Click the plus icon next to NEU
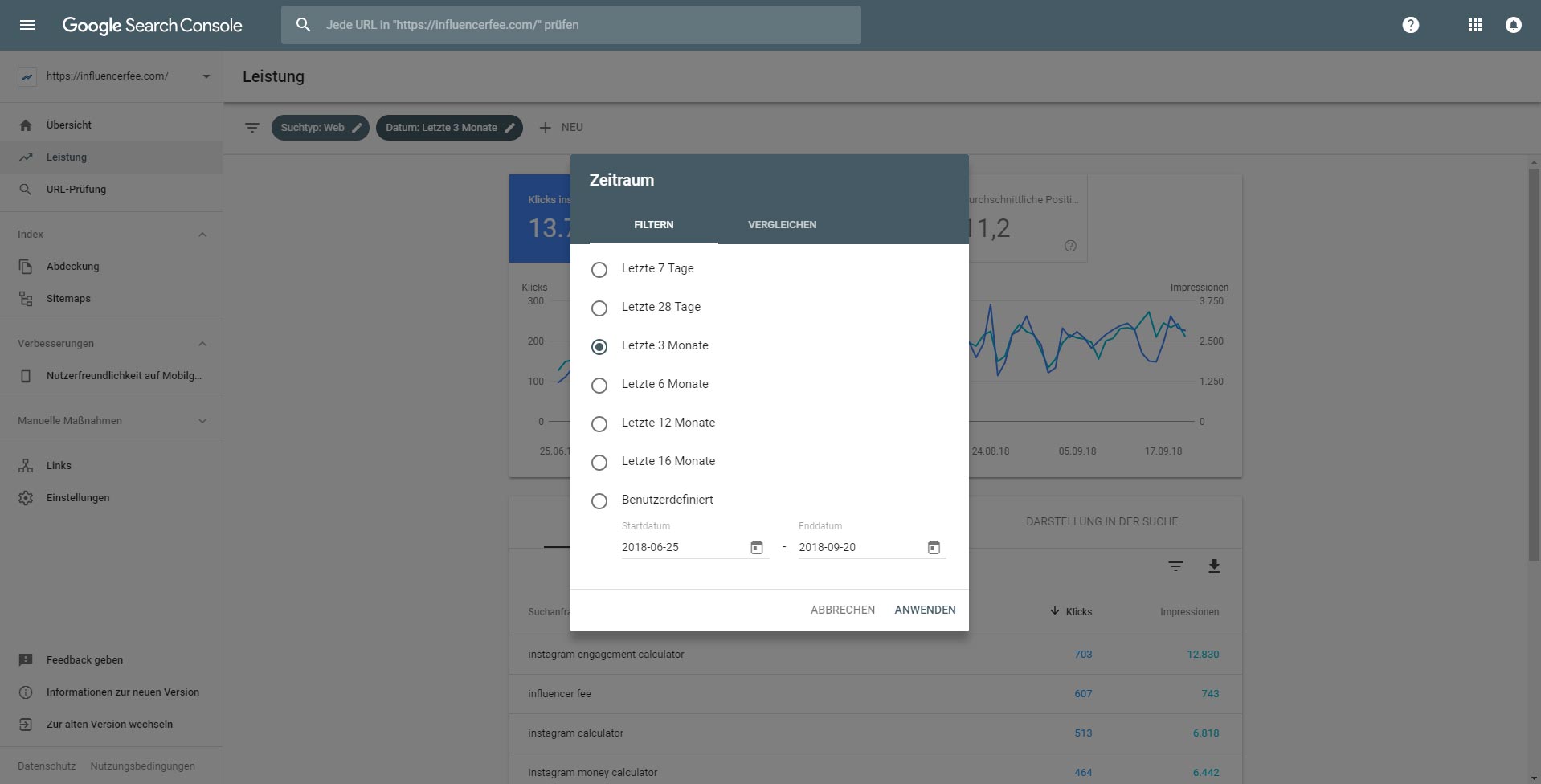 [x=545, y=128]
